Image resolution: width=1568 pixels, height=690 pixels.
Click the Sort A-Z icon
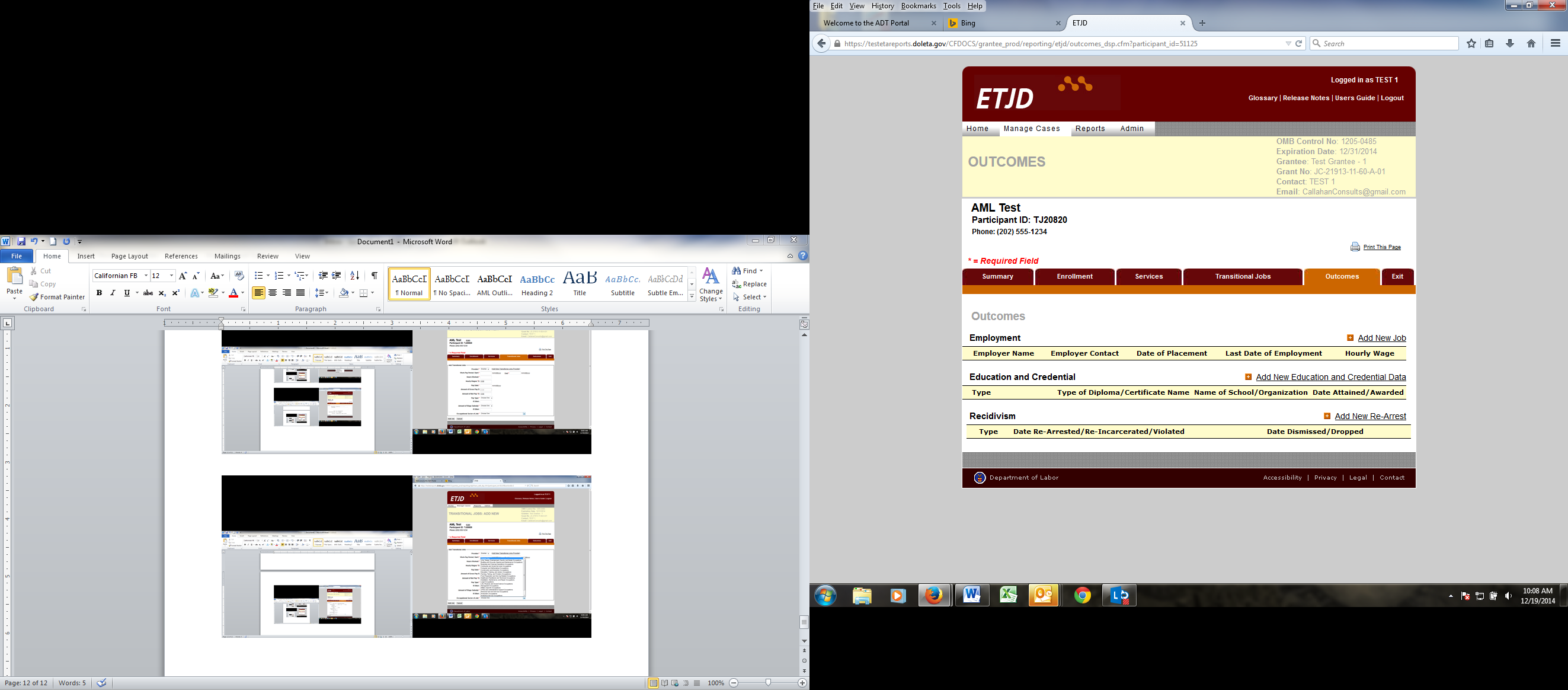point(355,276)
